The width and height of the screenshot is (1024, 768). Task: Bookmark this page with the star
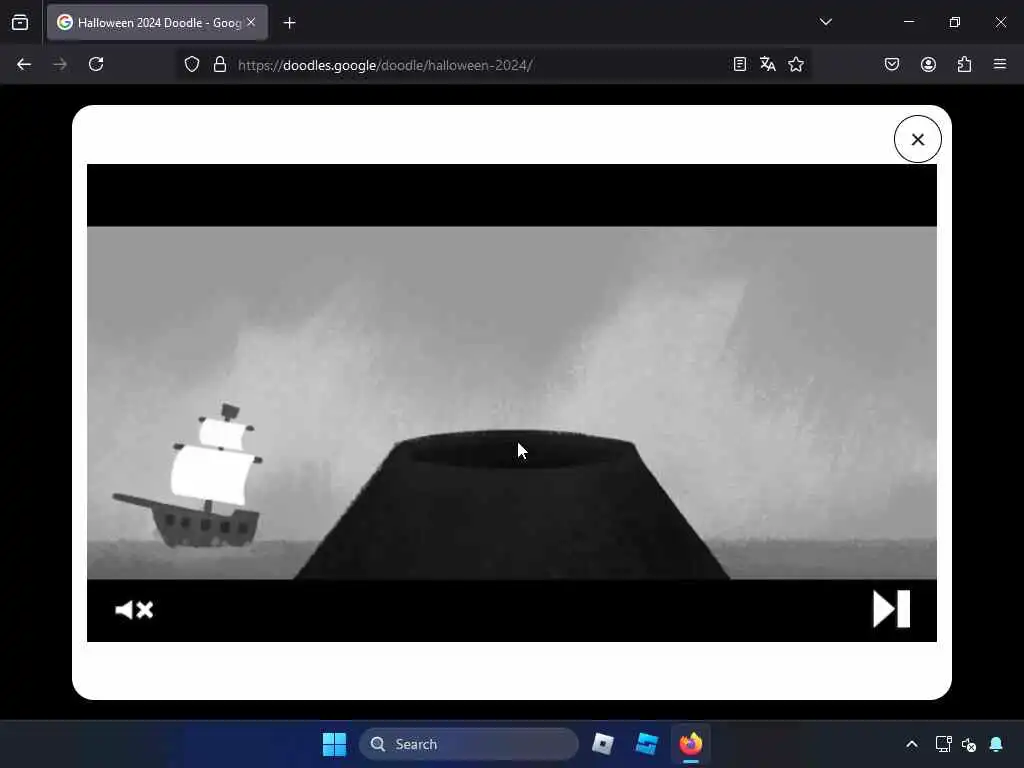(x=795, y=64)
